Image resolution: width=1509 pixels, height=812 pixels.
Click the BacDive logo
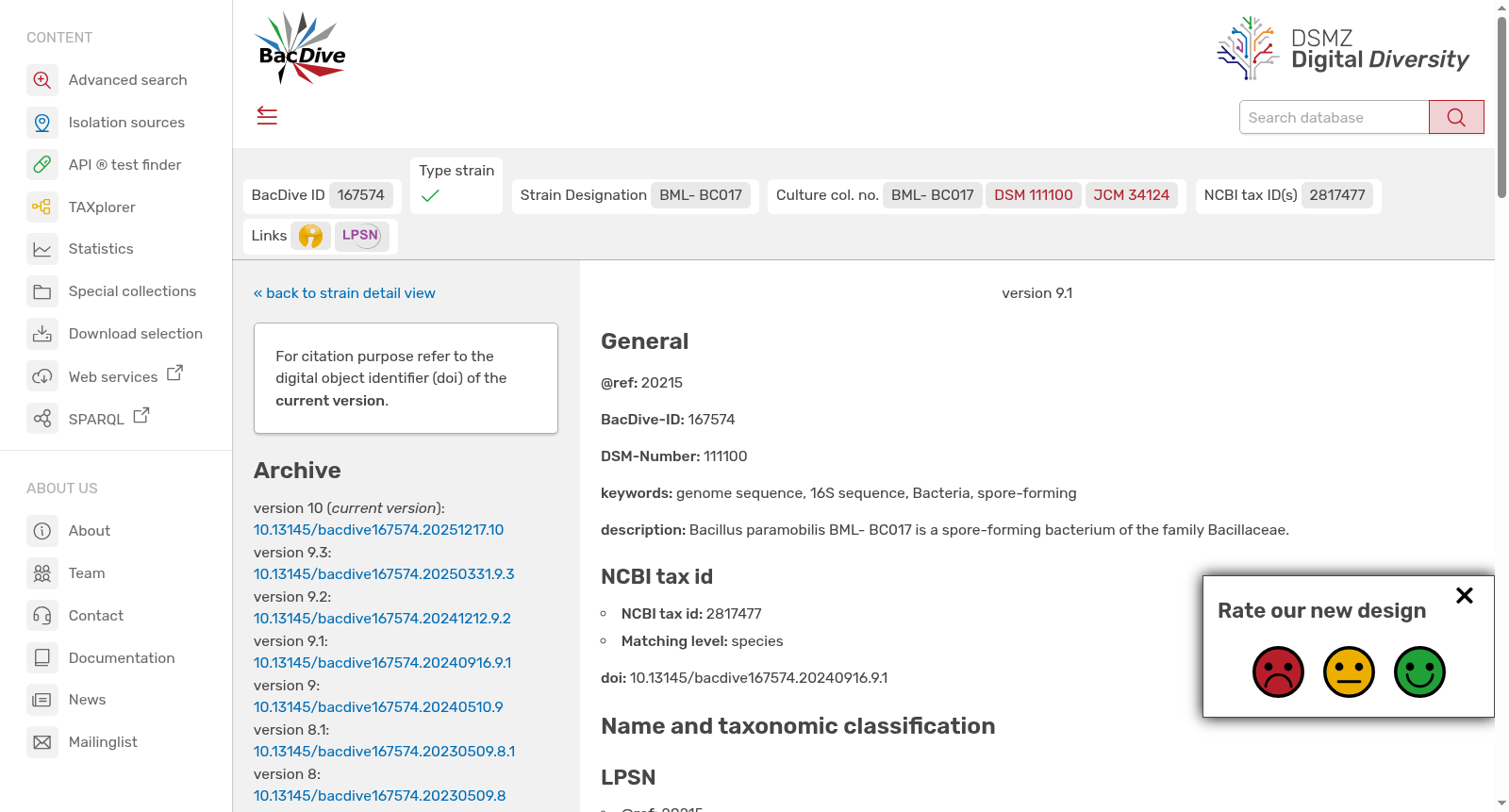(301, 49)
